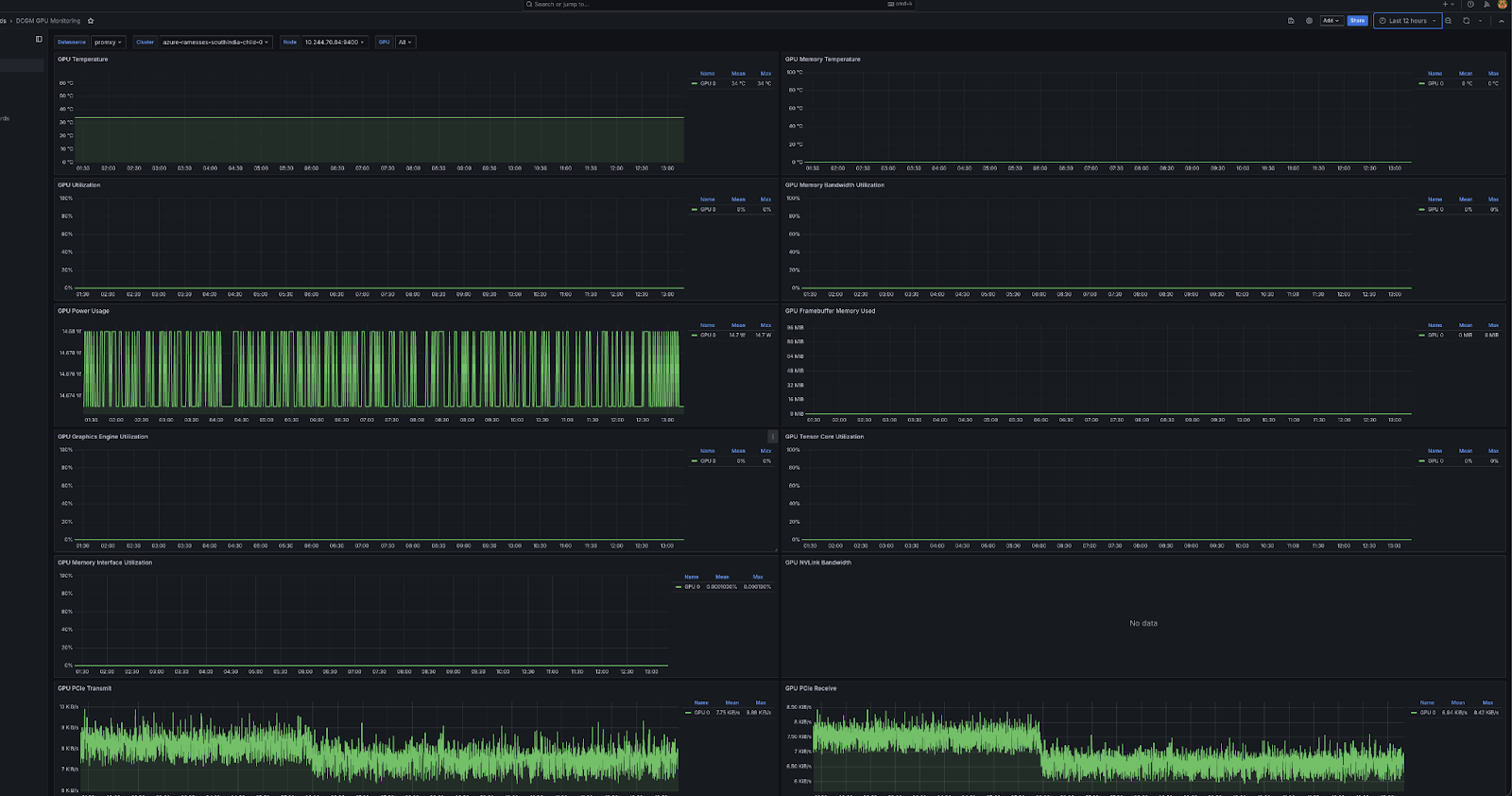
Task: Open dashboard settings gear icon
Action: point(1309,21)
